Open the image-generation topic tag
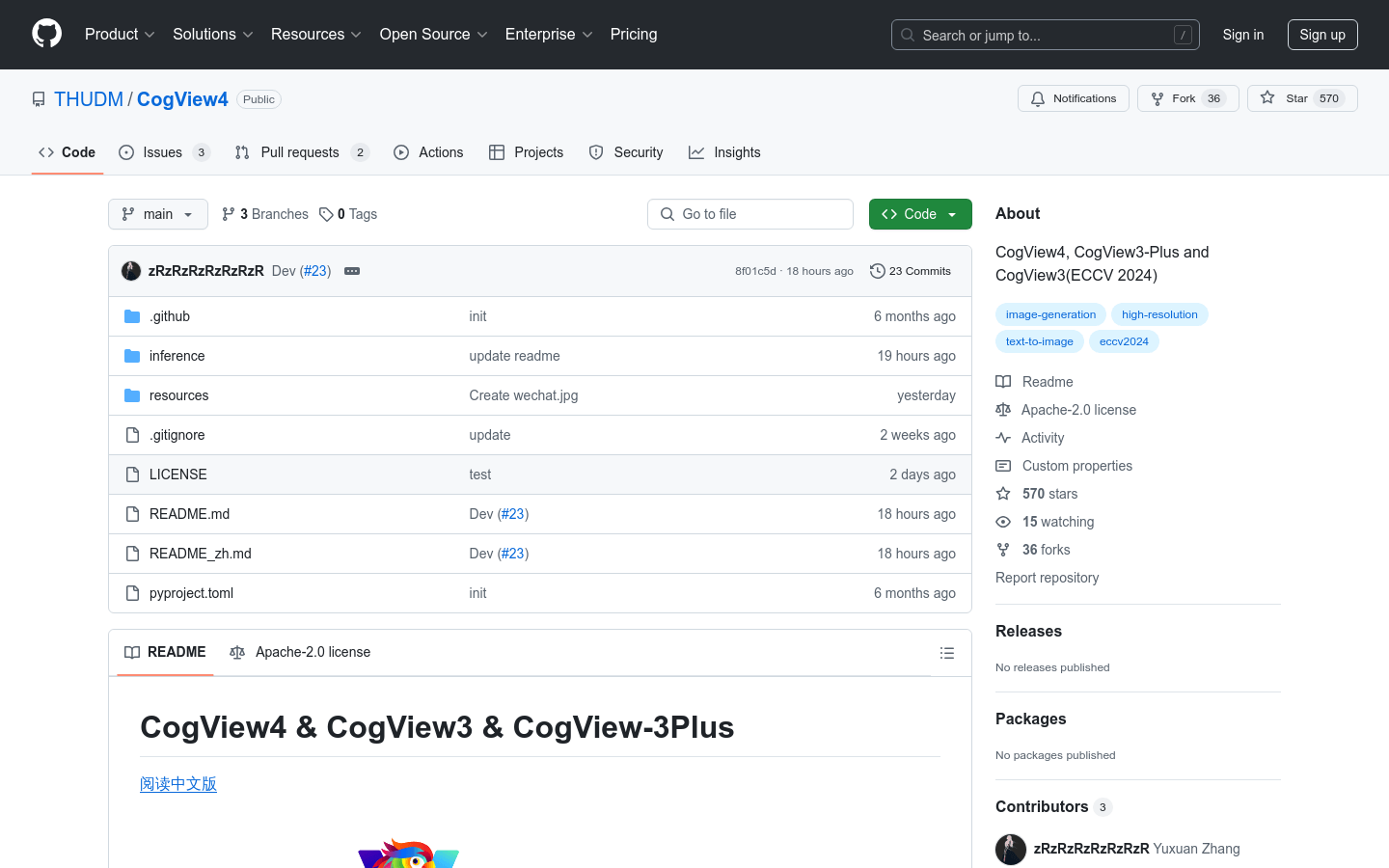1389x868 pixels. 1050,314
